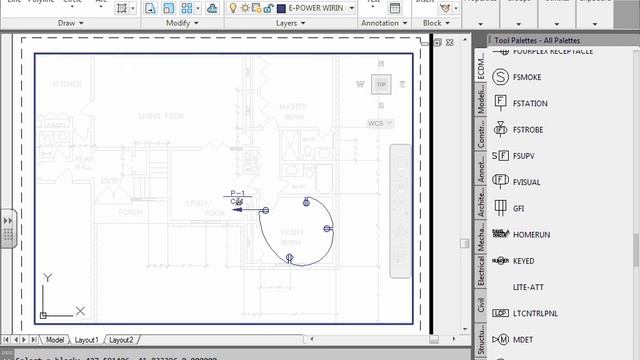Maximize the viewport with the restore icon
This screenshot has width=640, height=360.
tap(438, 42)
